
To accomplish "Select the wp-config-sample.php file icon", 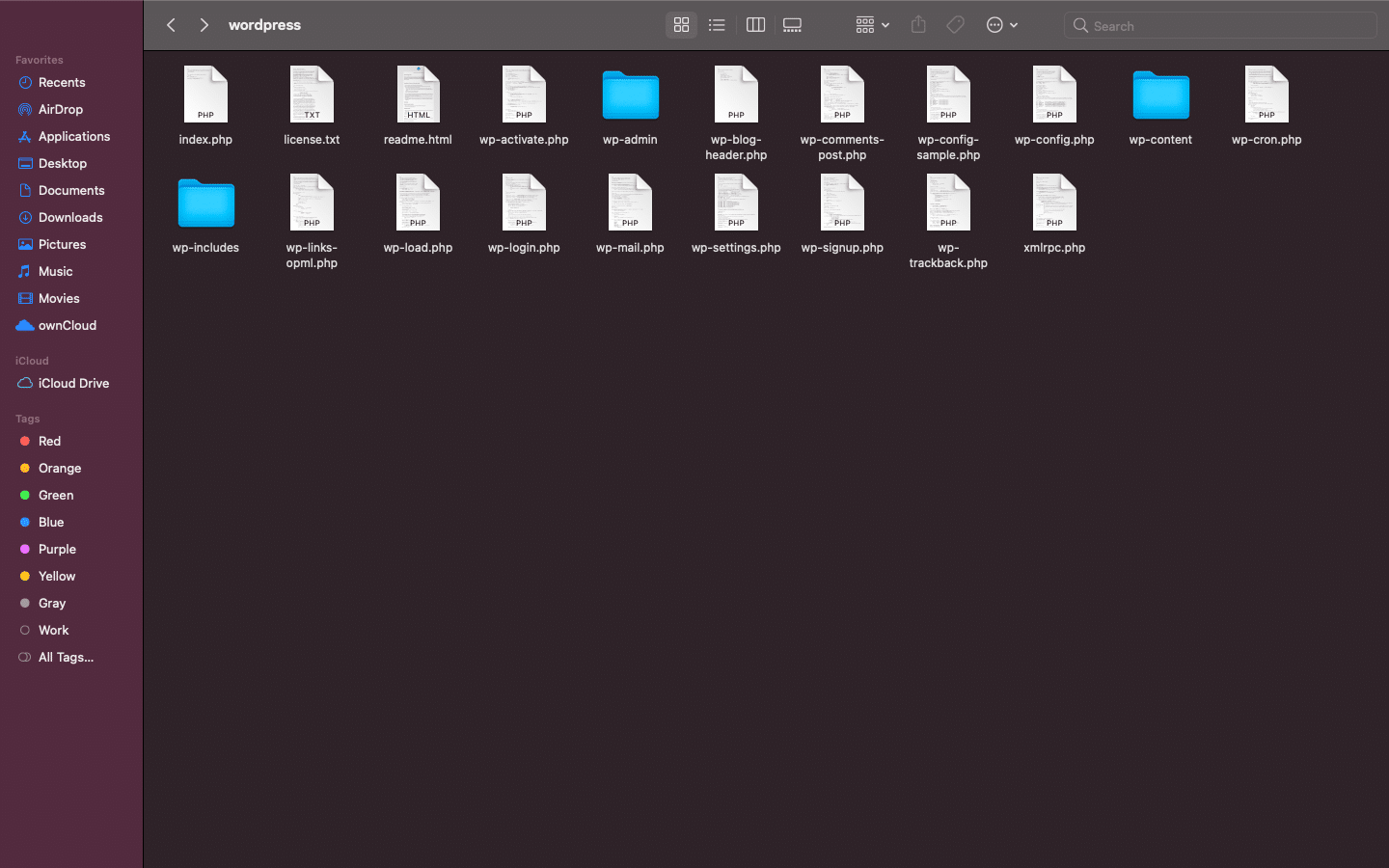I will pyautogui.click(x=948, y=95).
